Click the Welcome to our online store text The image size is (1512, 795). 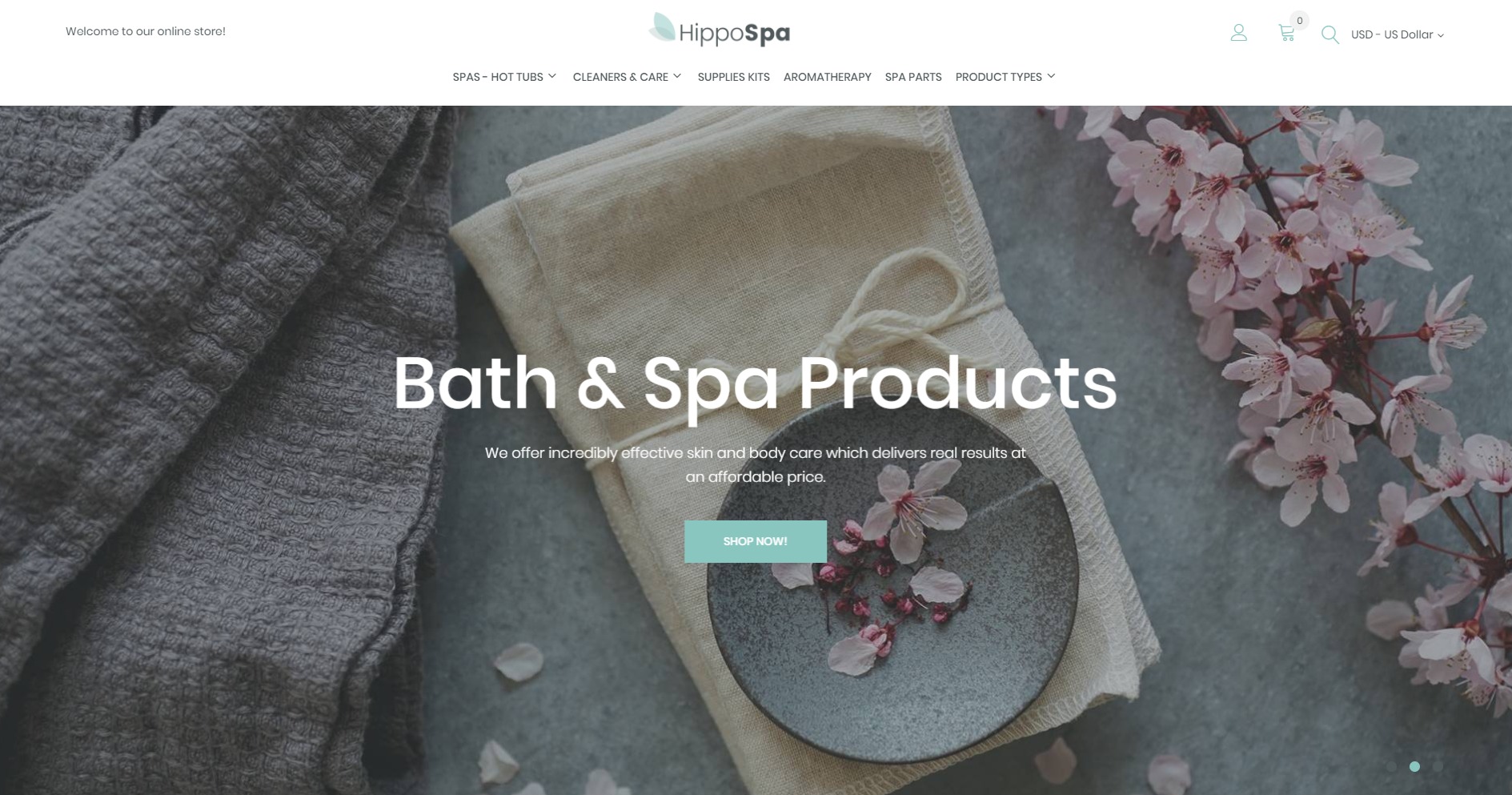point(146,31)
